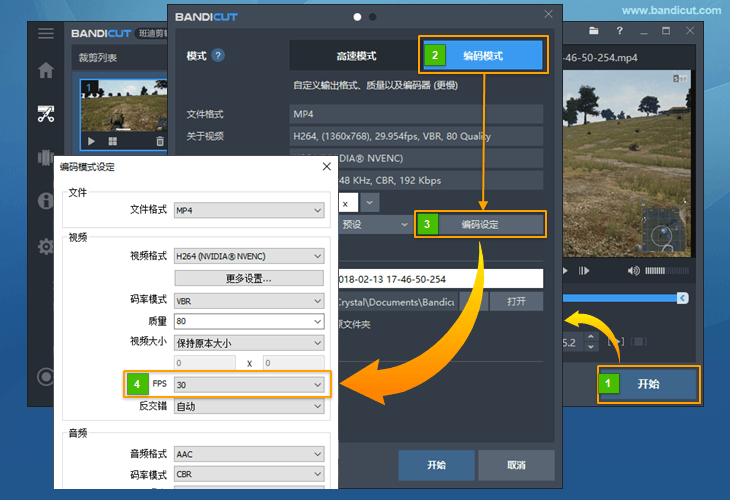This screenshot has height=500, width=730.
Task: Go to Home icon in sidebar
Action: pos(46,70)
